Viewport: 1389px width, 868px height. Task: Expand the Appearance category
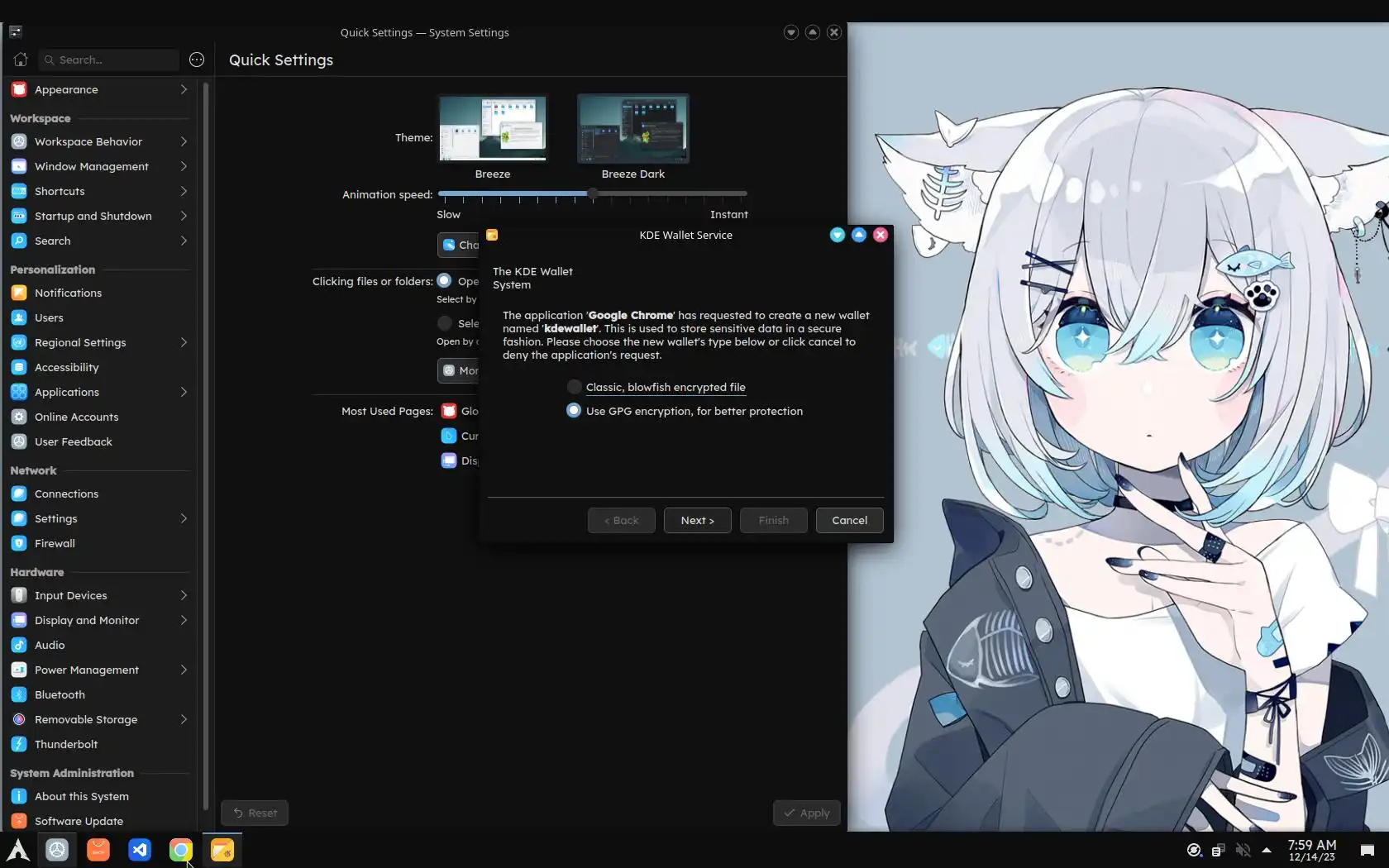pyautogui.click(x=184, y=89)
